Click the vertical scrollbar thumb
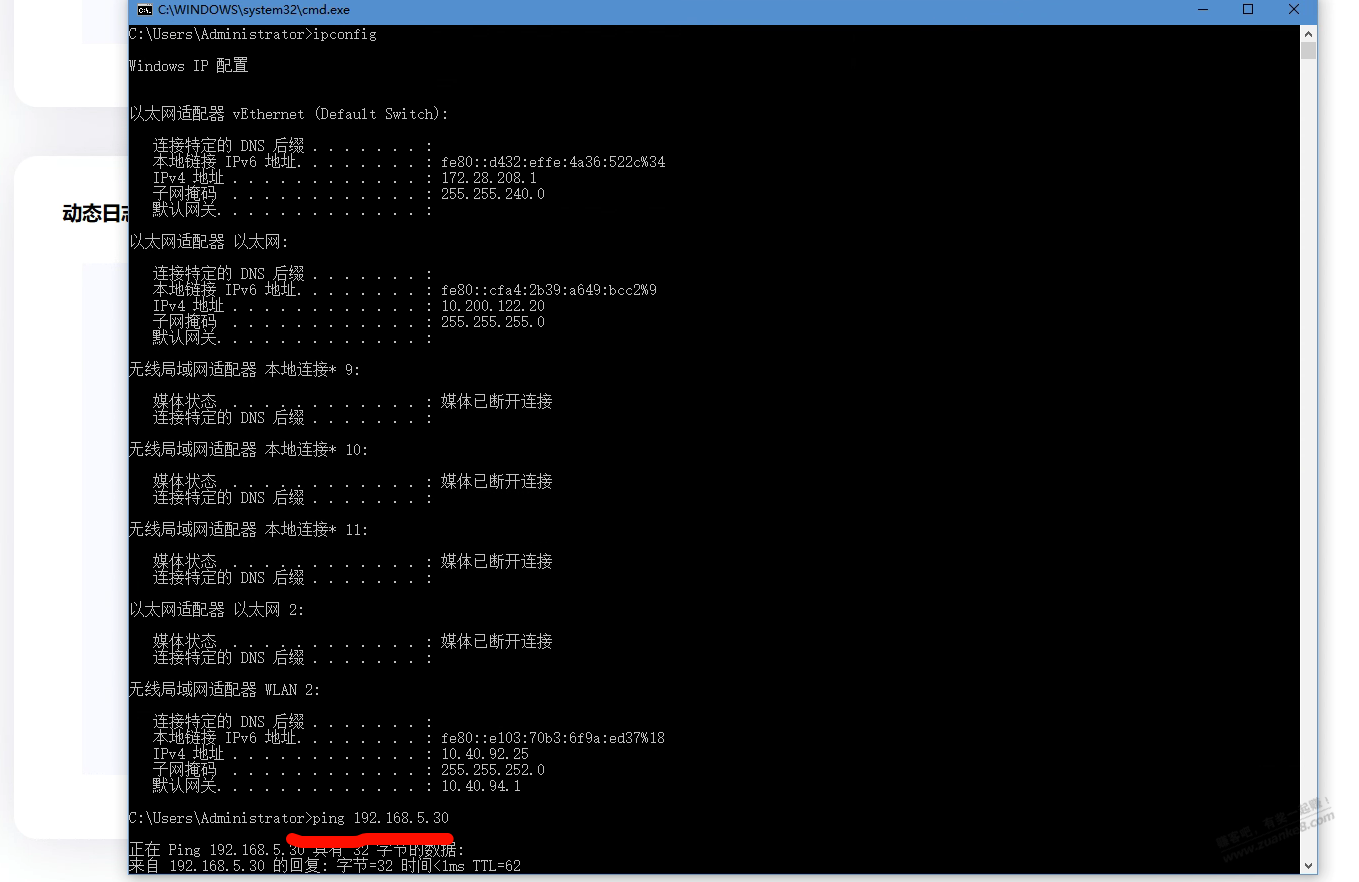1359x882 pixels. point(1308,51)
